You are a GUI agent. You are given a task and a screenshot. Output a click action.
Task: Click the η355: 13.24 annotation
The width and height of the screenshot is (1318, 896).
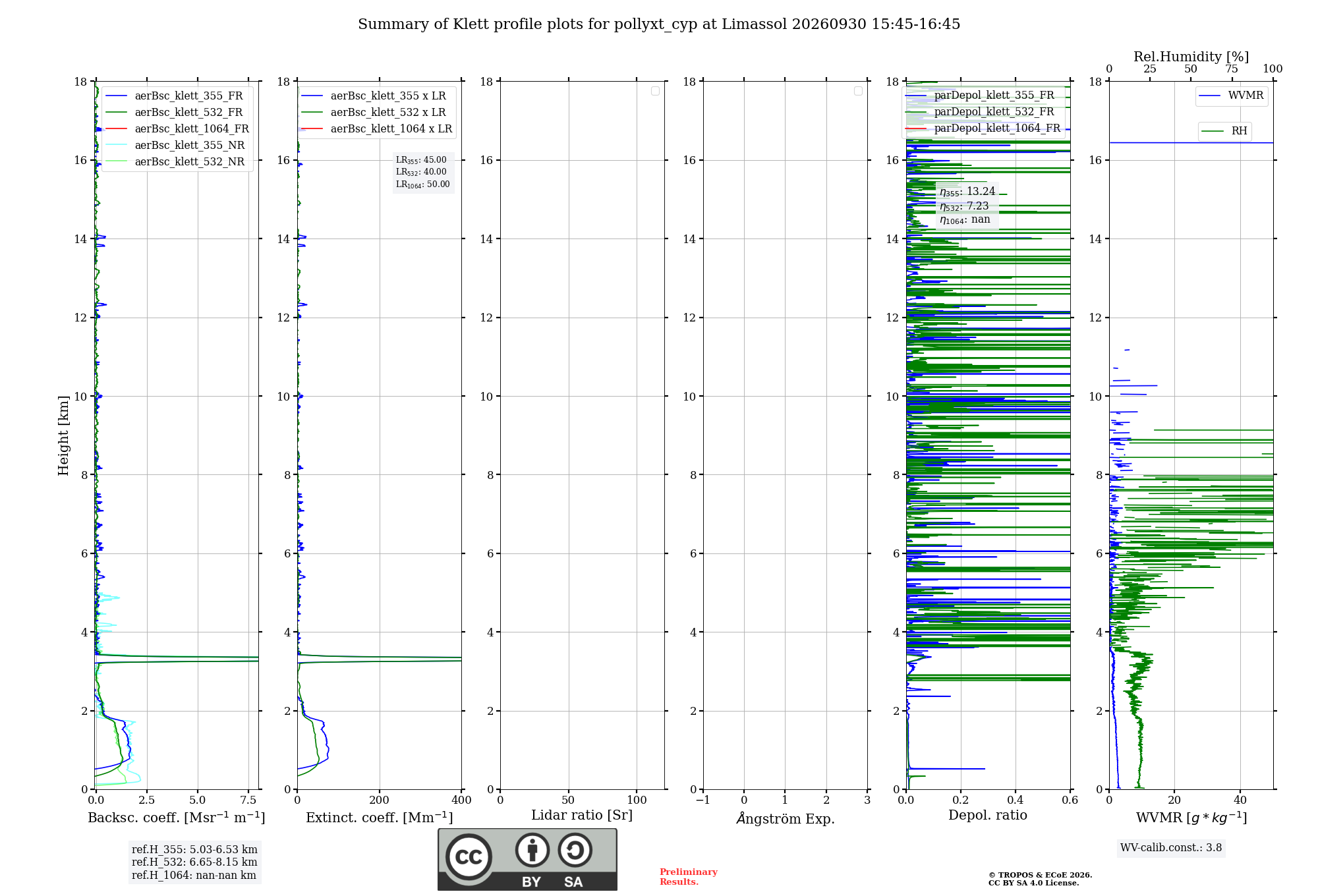click(x=967, y=192)
